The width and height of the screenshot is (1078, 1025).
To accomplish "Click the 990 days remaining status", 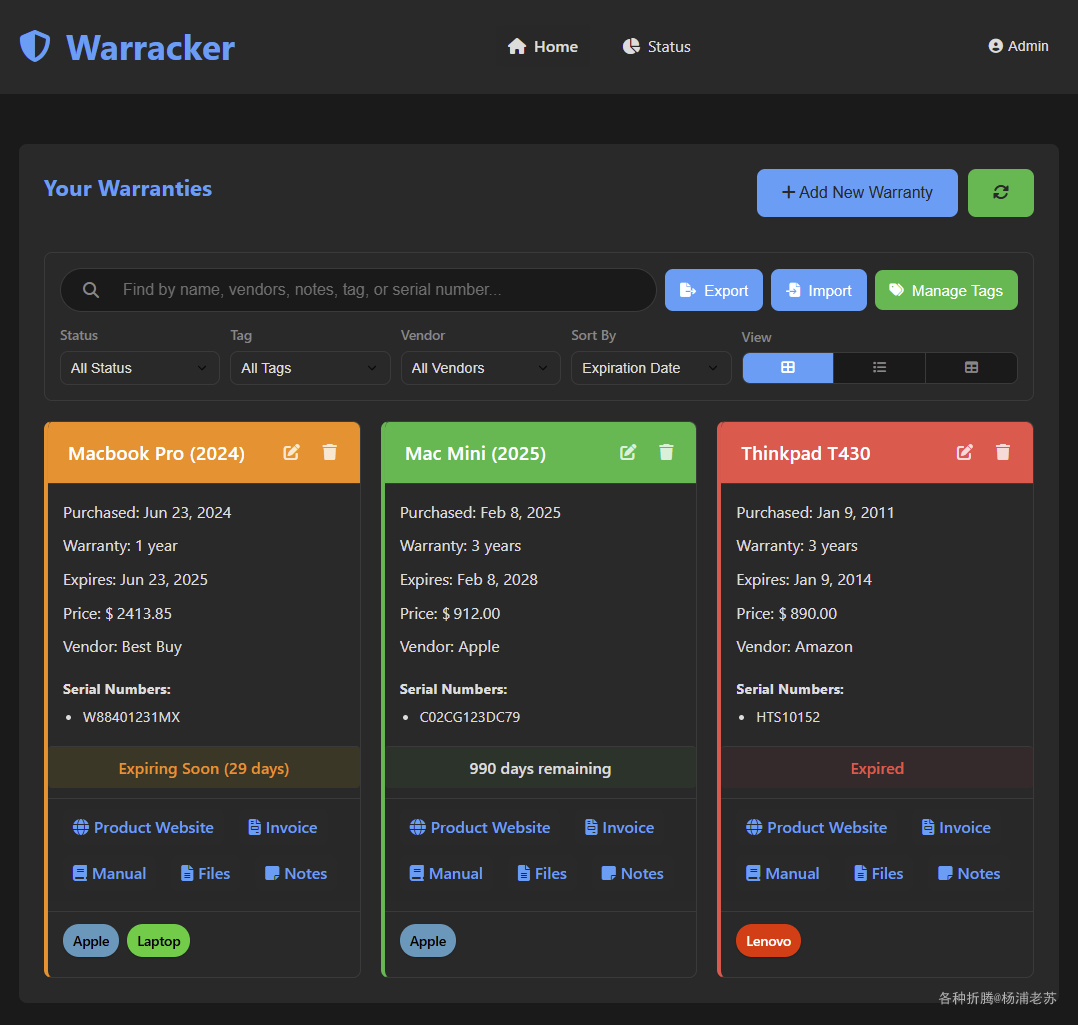I will (540, 769).
